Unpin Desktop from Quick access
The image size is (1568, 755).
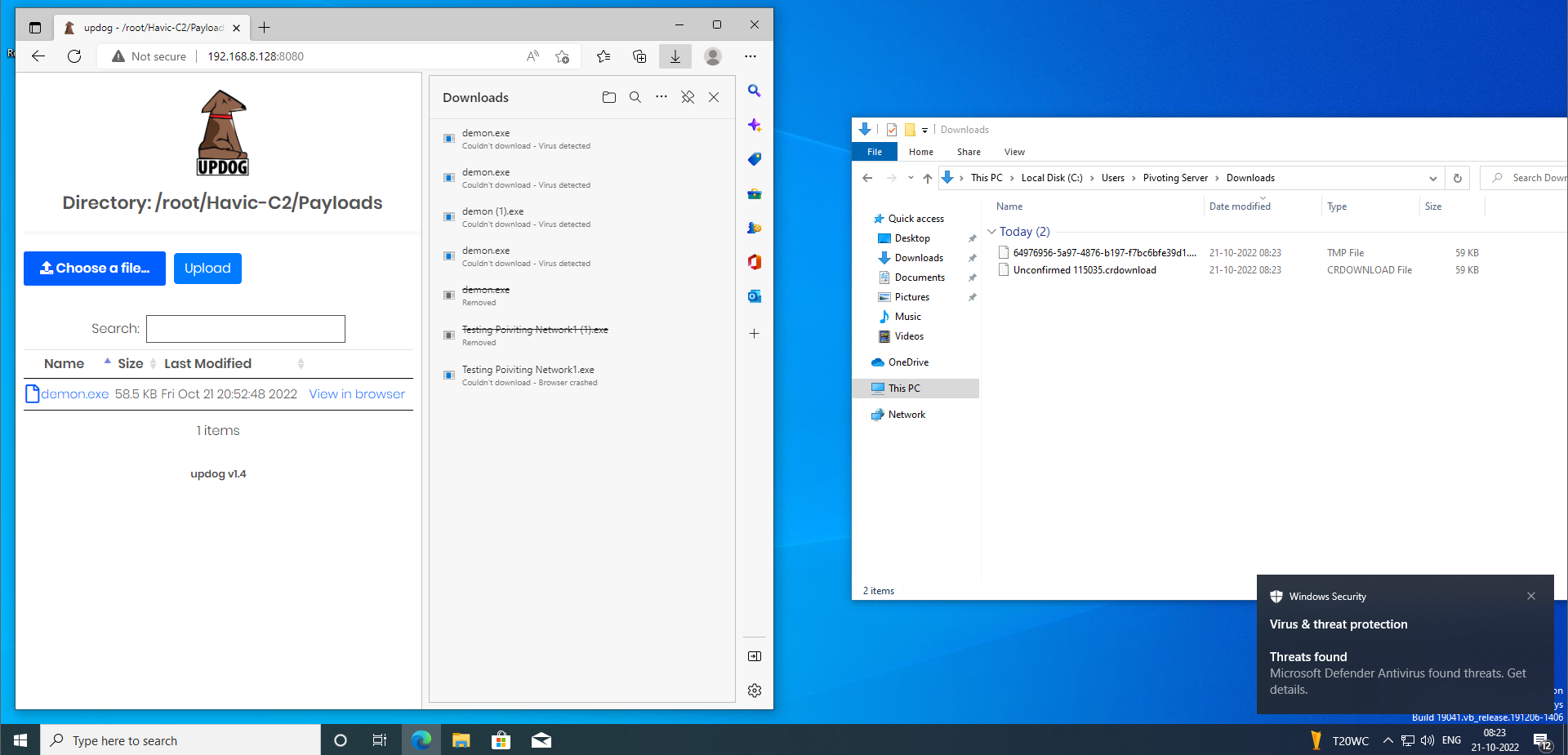pos(972,238)
